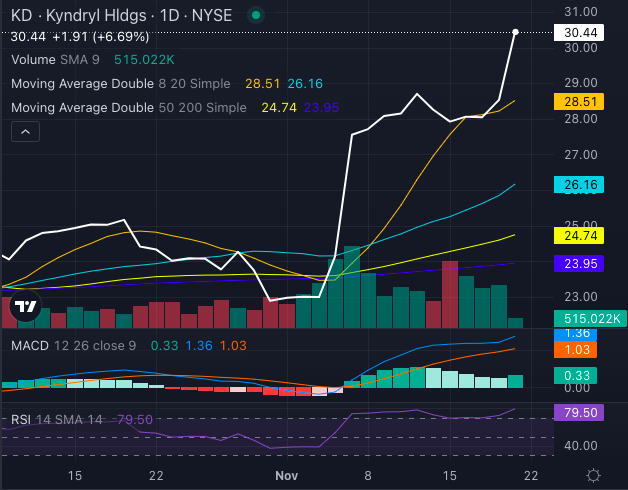Click the RSI 14 SMA 14 label
Viewport: 628px width, 490px height.
[x=57, y=419]
